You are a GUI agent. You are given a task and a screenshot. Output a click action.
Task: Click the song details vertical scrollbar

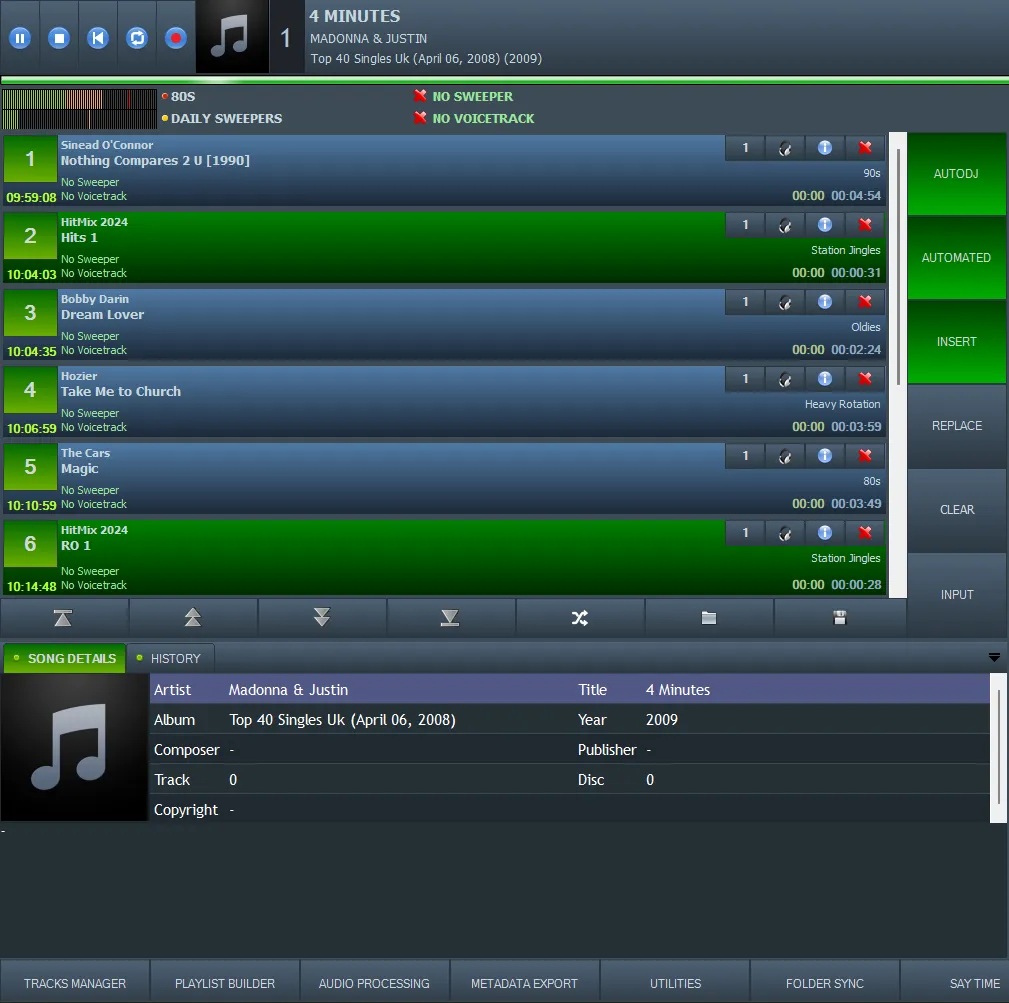tap(998, 748)
